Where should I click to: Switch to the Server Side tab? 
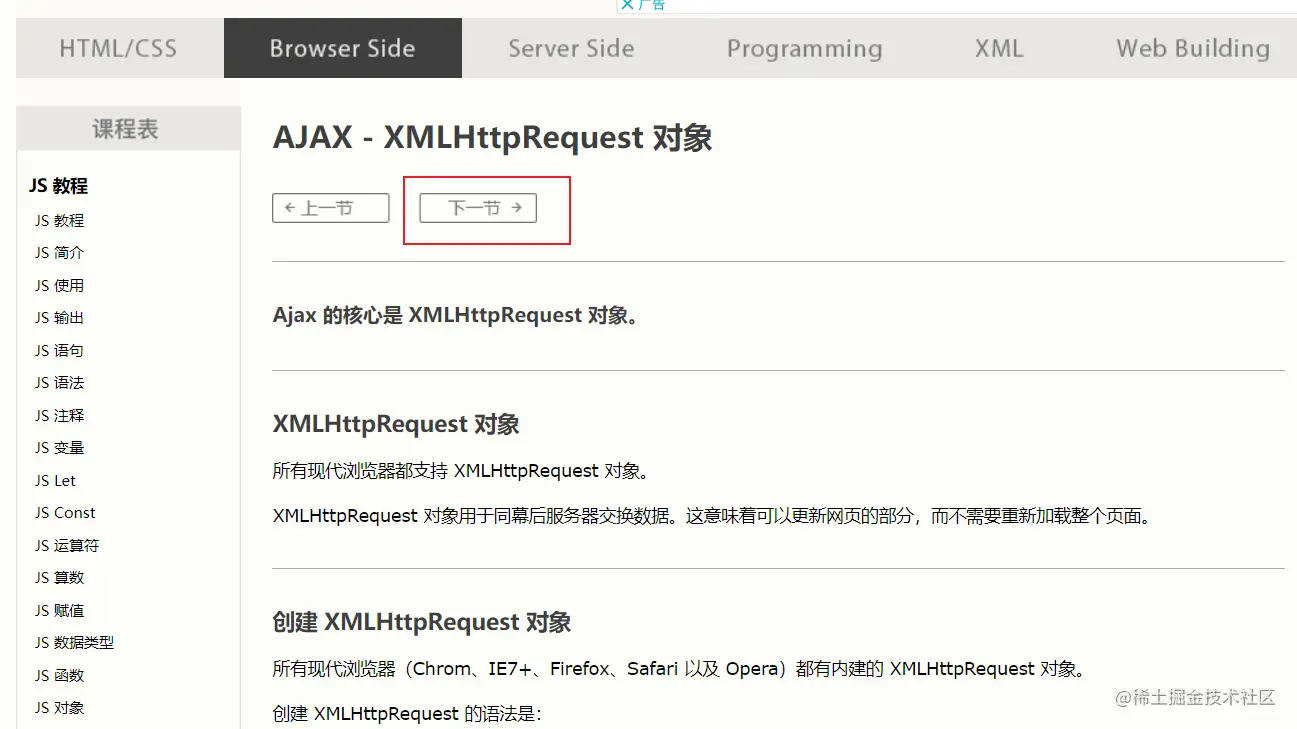point(571,48)
